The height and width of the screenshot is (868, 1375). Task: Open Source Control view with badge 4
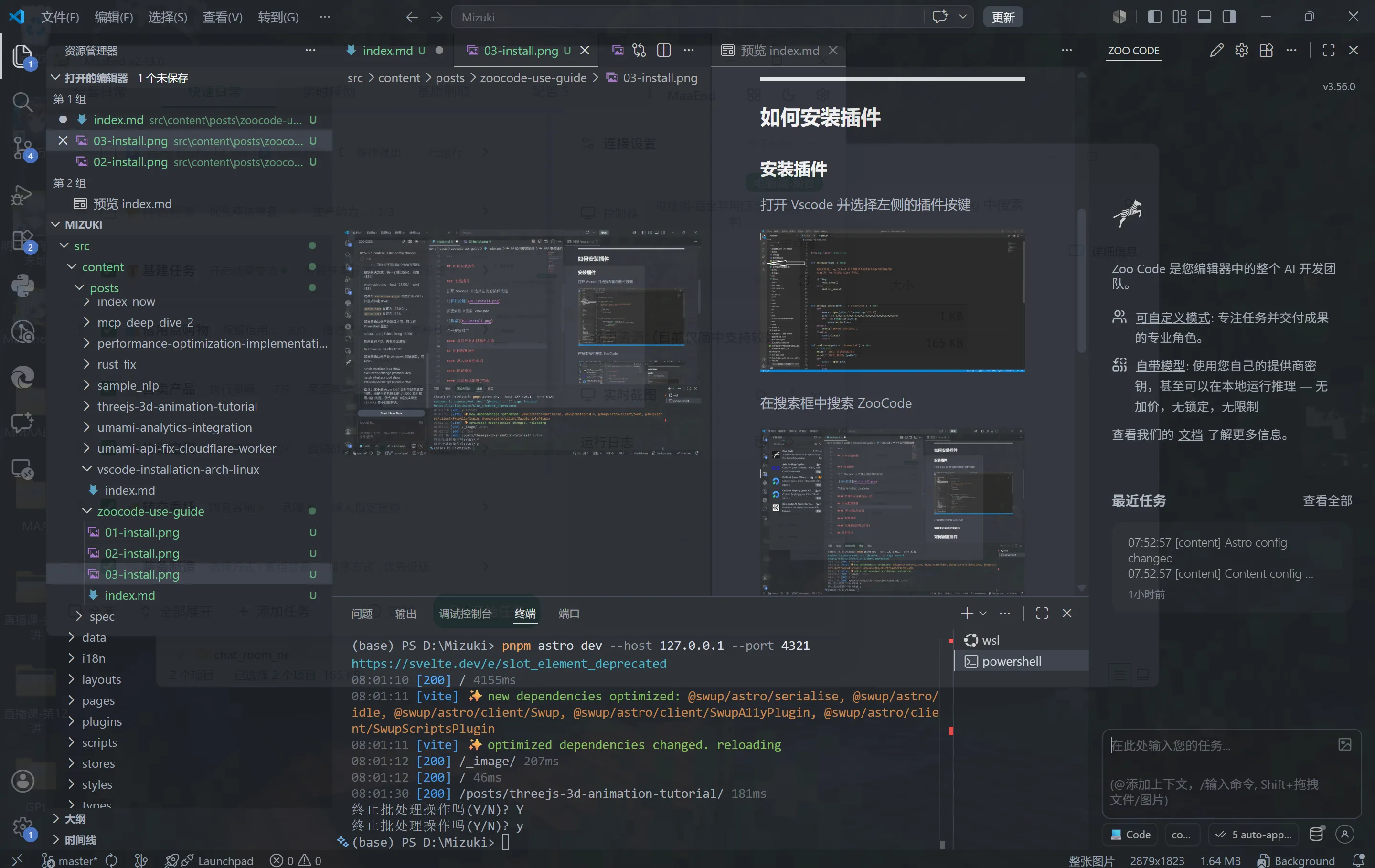click(x=22, y=148)
